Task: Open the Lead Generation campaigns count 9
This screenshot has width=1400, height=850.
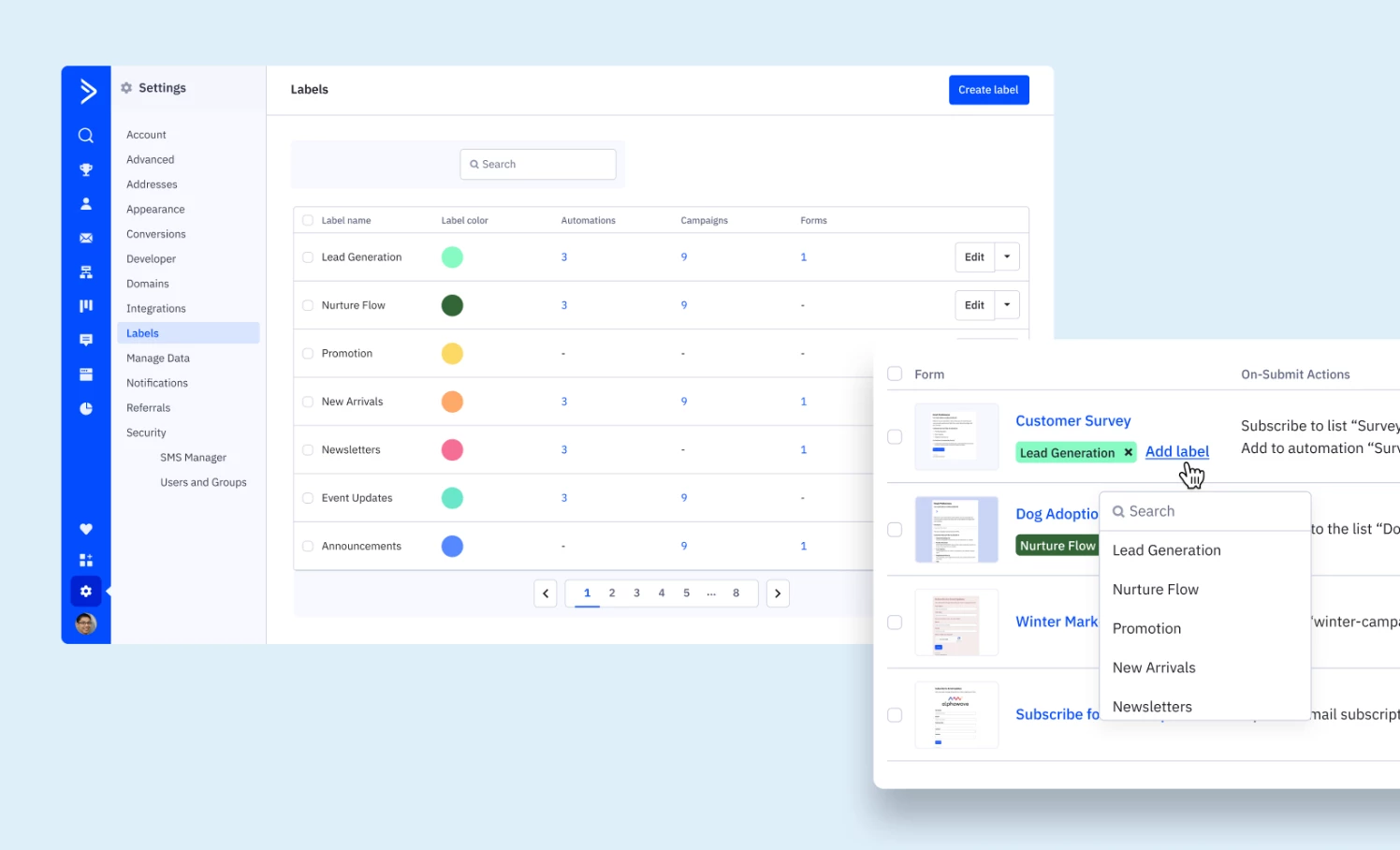Action: 684,257
